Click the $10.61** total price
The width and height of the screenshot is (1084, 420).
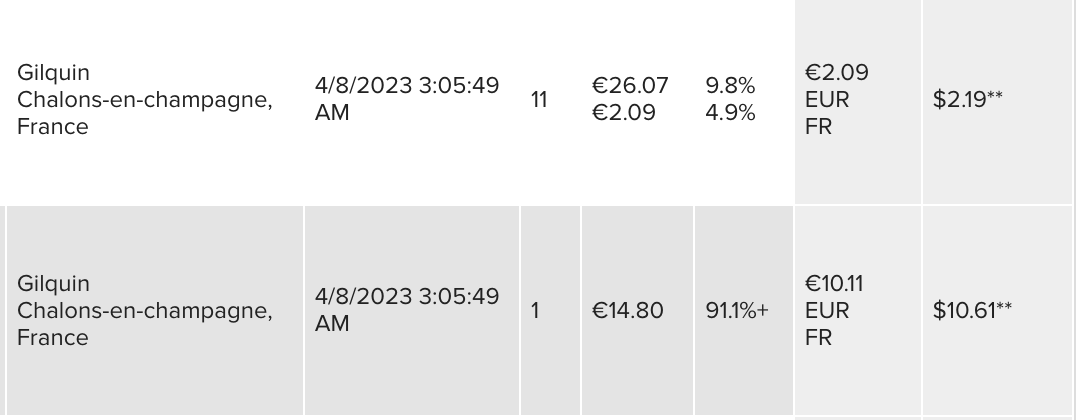click(x=972, y=310)
